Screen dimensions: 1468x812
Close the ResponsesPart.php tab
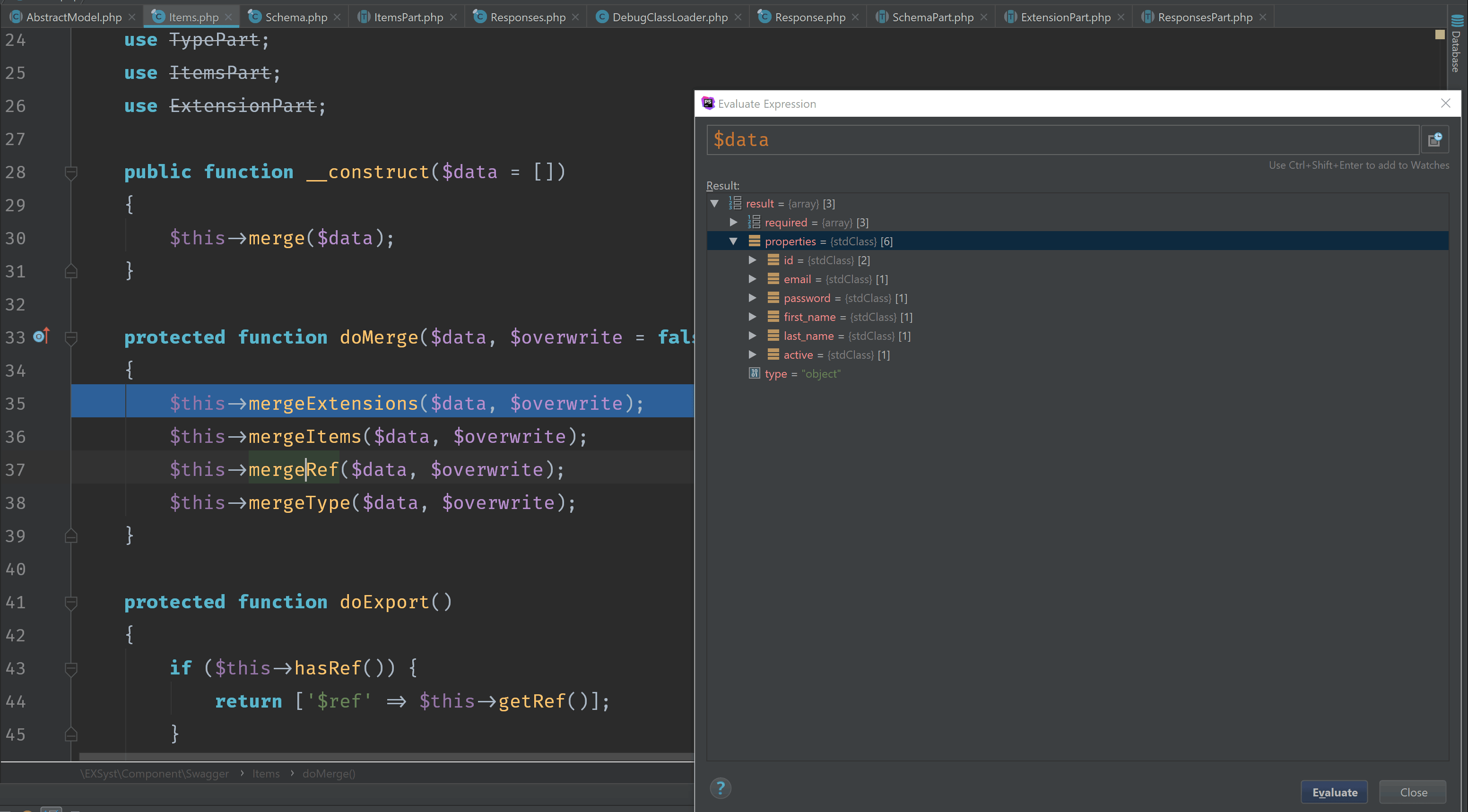[1262, 17]
